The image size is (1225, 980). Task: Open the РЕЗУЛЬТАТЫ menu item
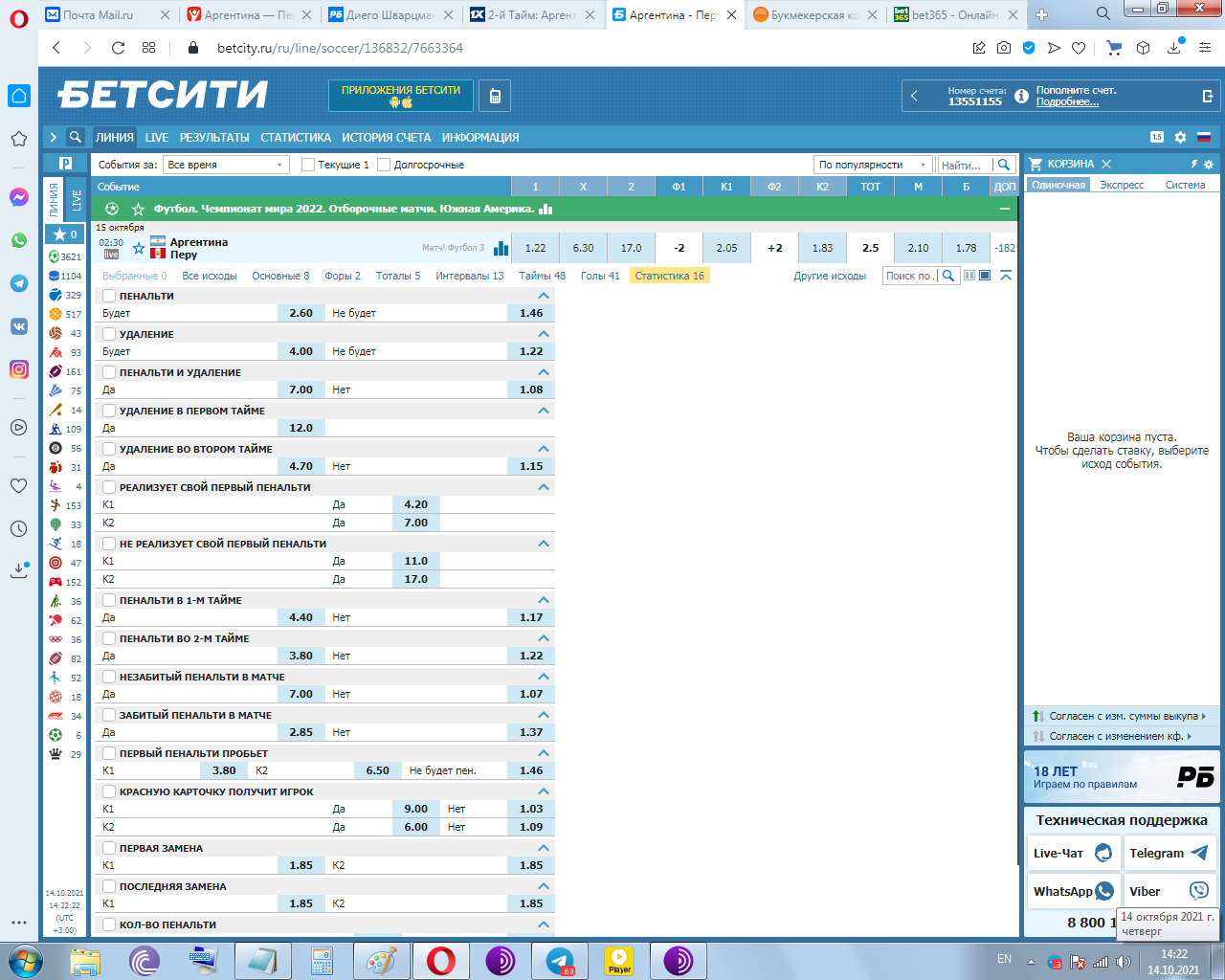(x=214, y=137)
